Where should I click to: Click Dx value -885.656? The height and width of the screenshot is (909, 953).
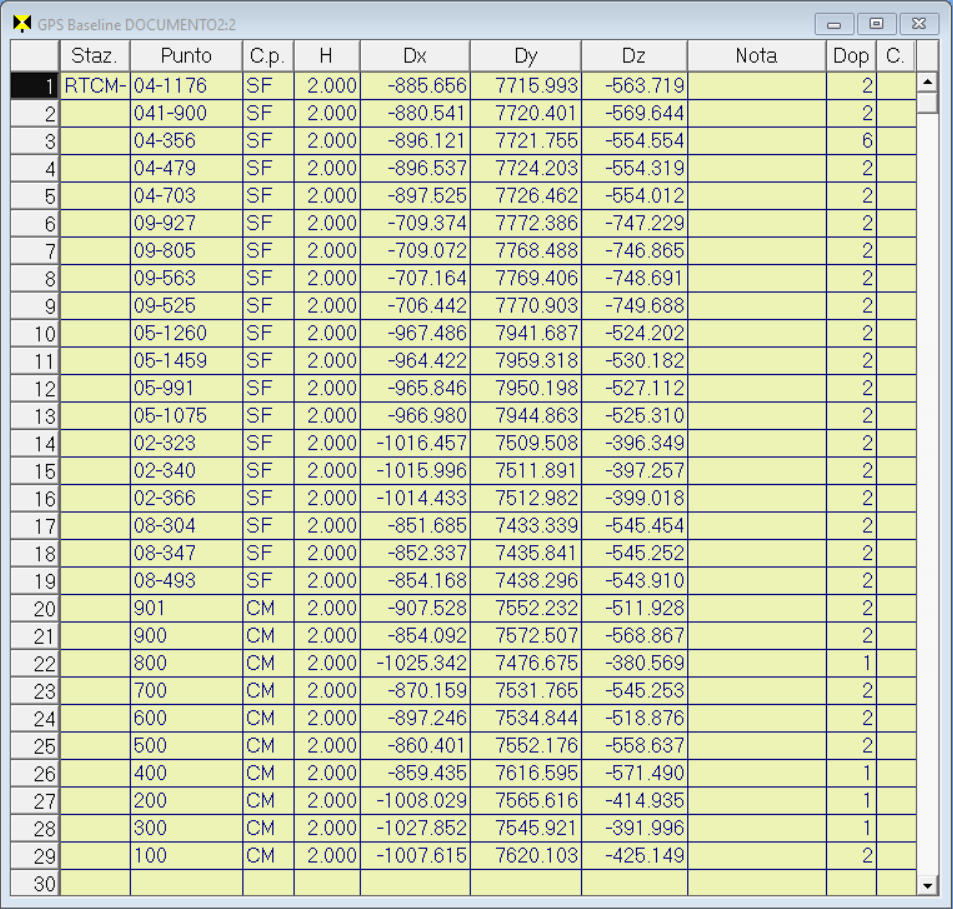click(415, 86)
